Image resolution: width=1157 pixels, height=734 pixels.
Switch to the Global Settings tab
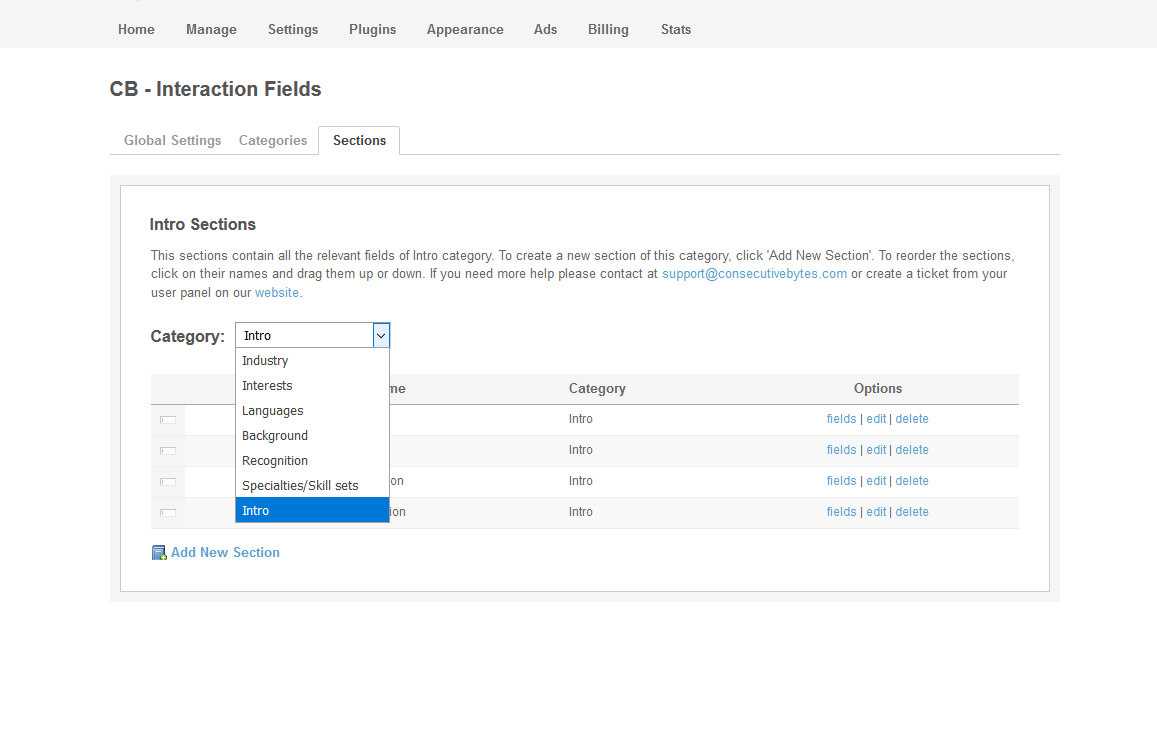coord(172,141)
